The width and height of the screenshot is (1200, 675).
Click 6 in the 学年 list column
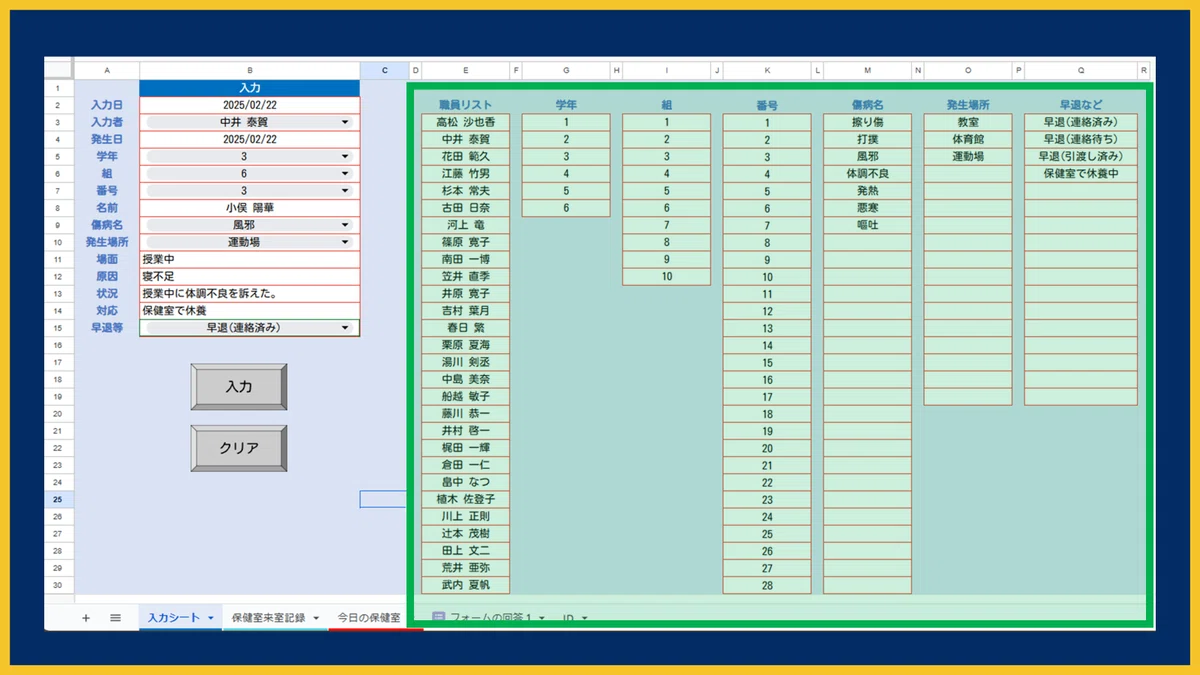[566, 208]
